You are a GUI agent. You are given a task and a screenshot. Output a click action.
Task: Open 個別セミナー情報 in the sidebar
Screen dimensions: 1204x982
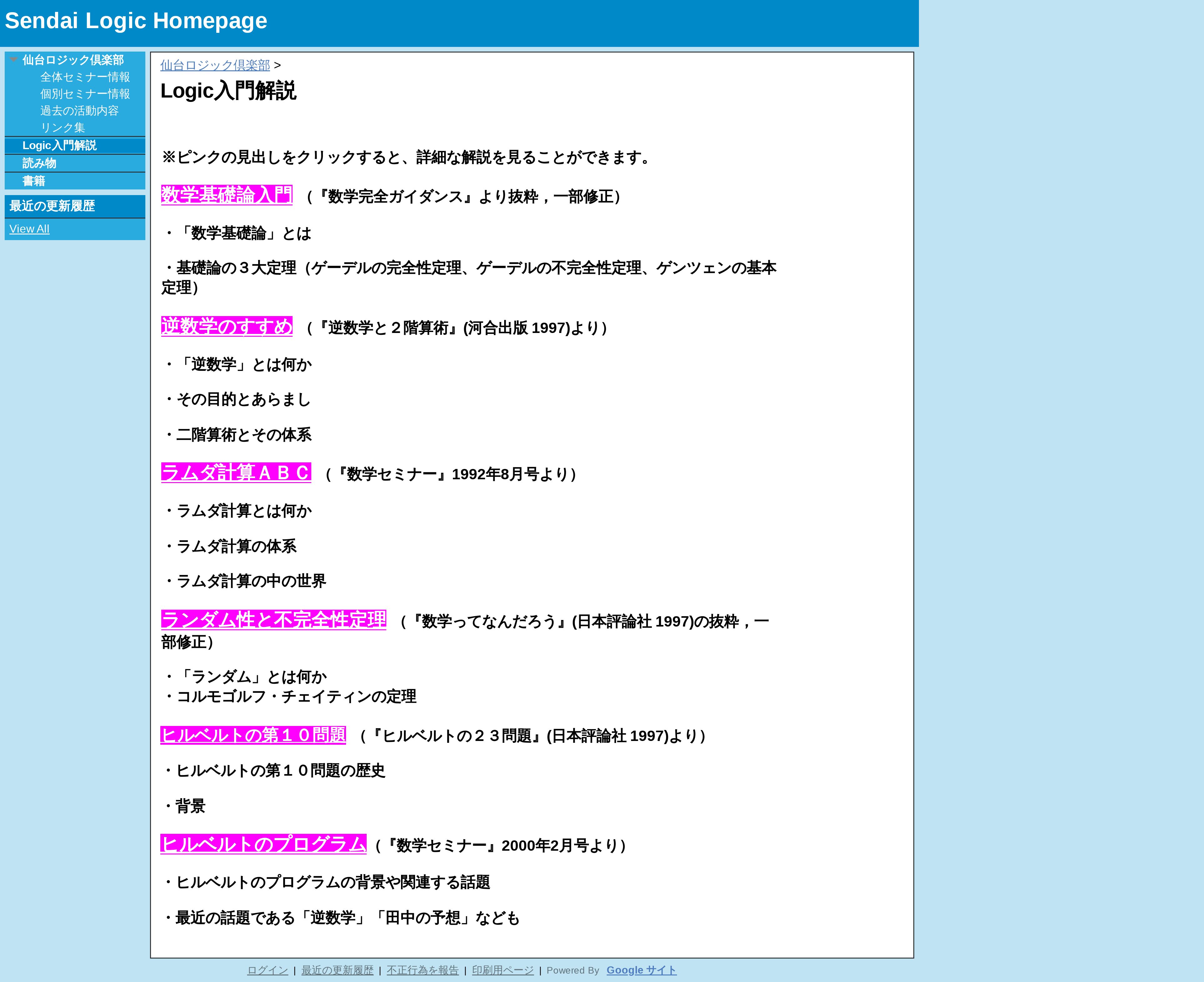tap(85, 94)
